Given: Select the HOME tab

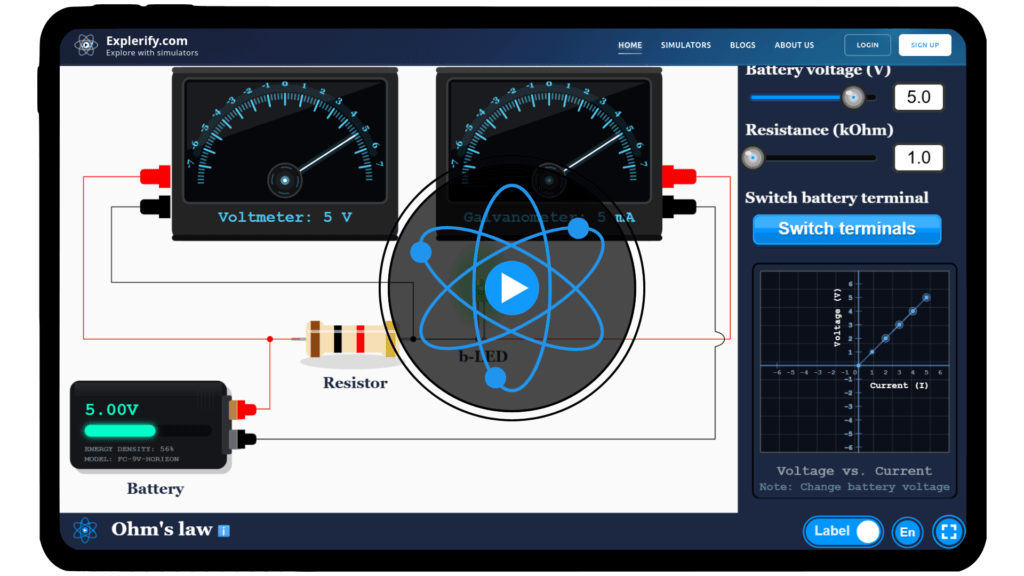Looking at the screenshot, I should click(629, 44).
